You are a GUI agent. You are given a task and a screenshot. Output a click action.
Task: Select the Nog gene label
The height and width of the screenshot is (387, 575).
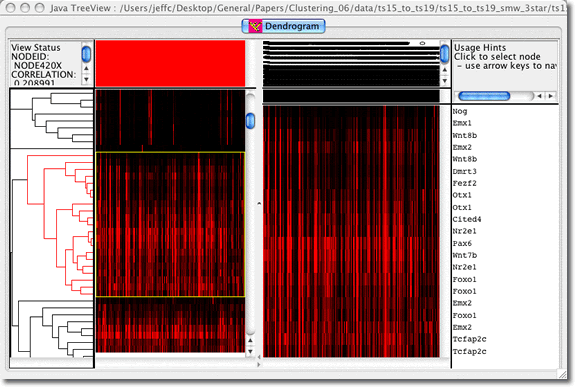click(x=460, y=111)
